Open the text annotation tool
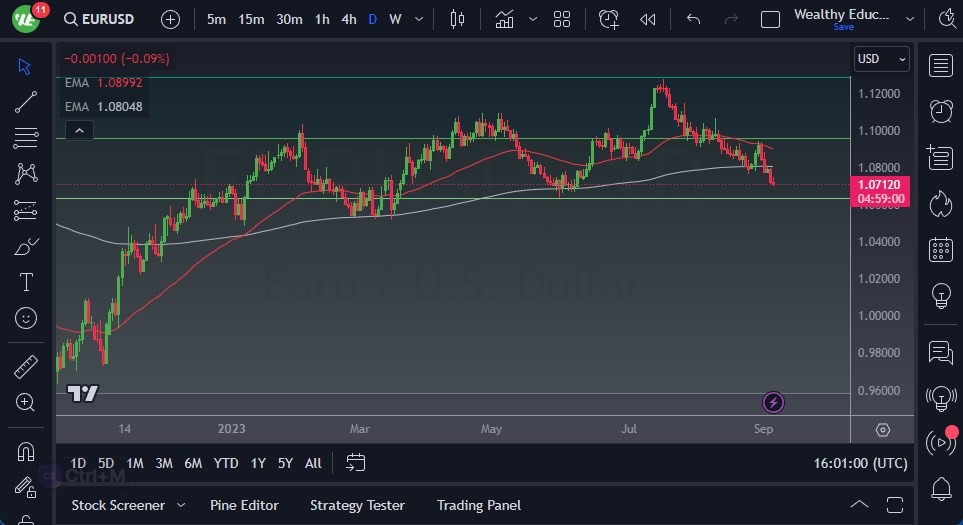 coord(26,282)
